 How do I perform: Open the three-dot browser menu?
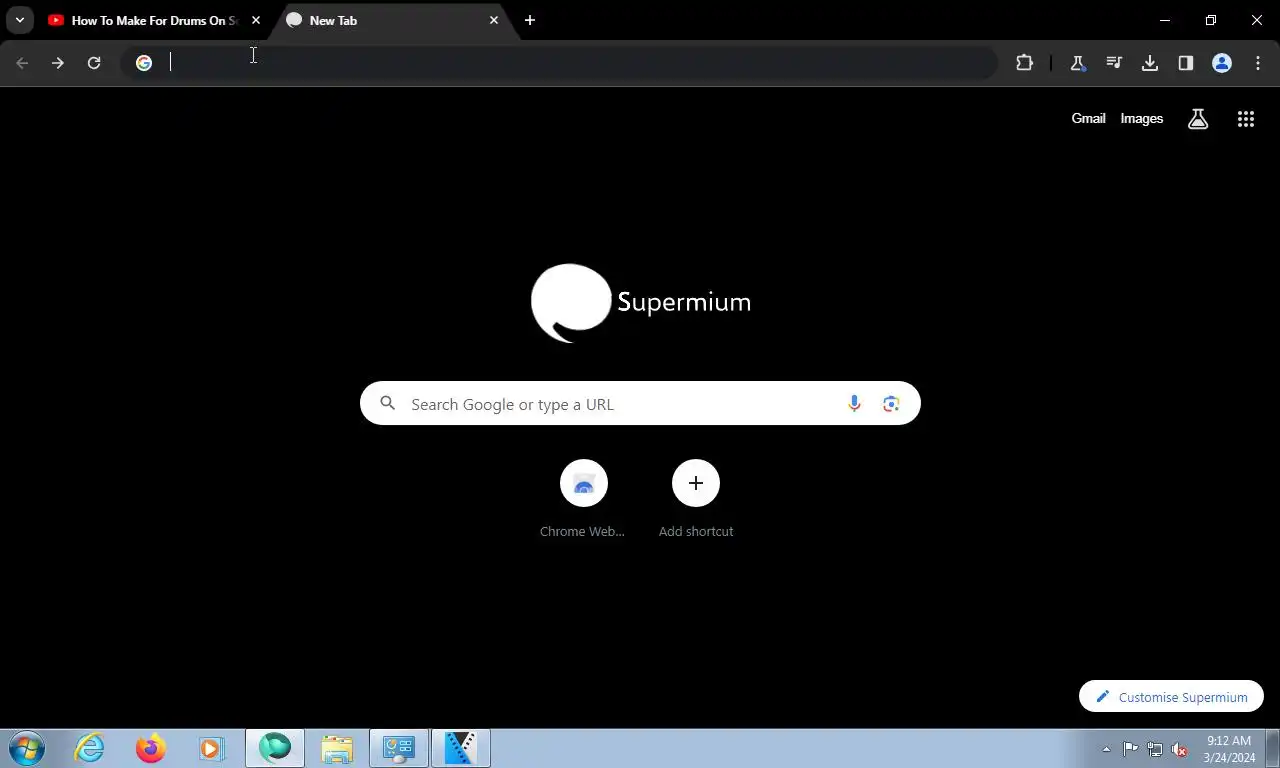pos(1258,63)
